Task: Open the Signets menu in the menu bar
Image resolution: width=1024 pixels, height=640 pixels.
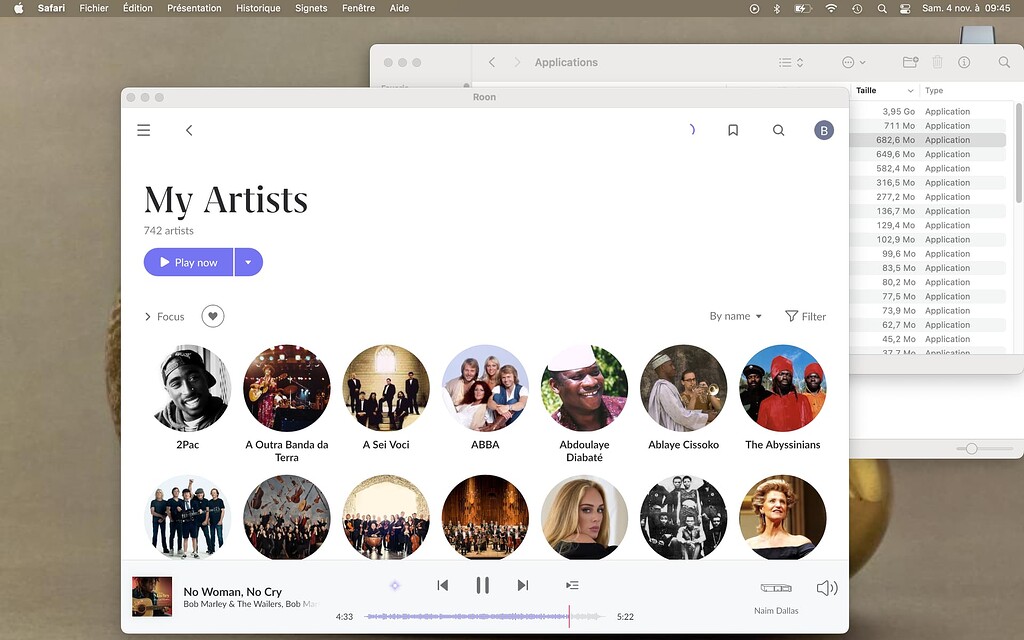Action: [x=311, y=8]
